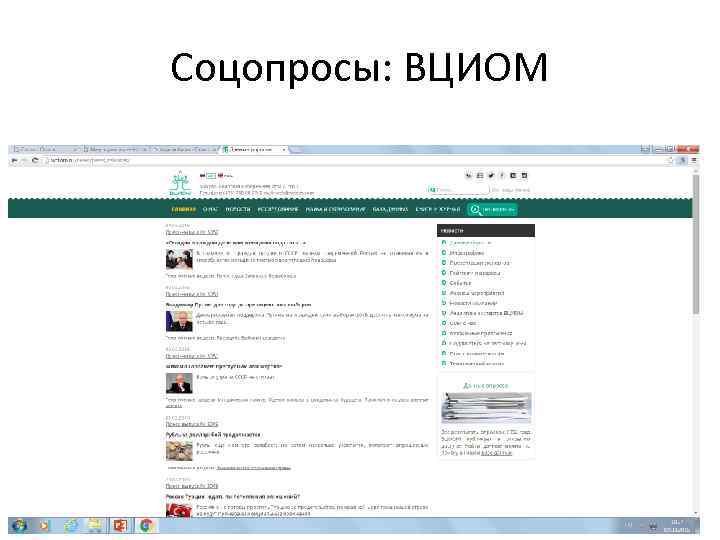Open the Putin headline article link
720x540 pixels.
click(x=239, y=304)
